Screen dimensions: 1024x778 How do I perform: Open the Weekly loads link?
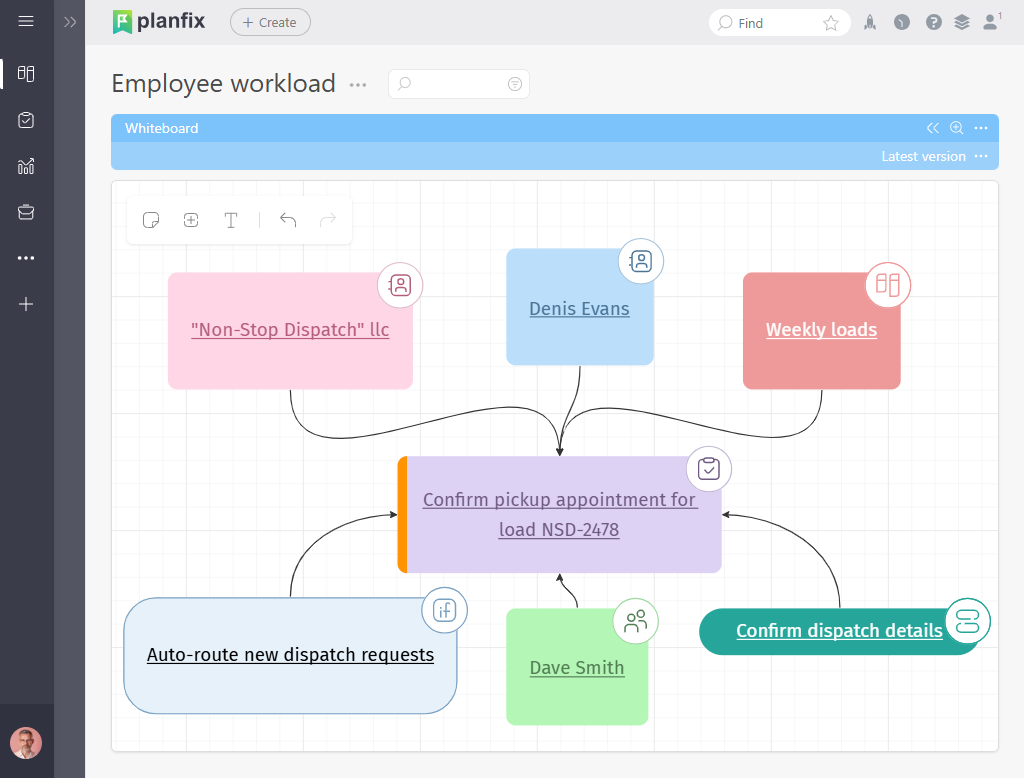pyautogui.click(x=822, y=330)
